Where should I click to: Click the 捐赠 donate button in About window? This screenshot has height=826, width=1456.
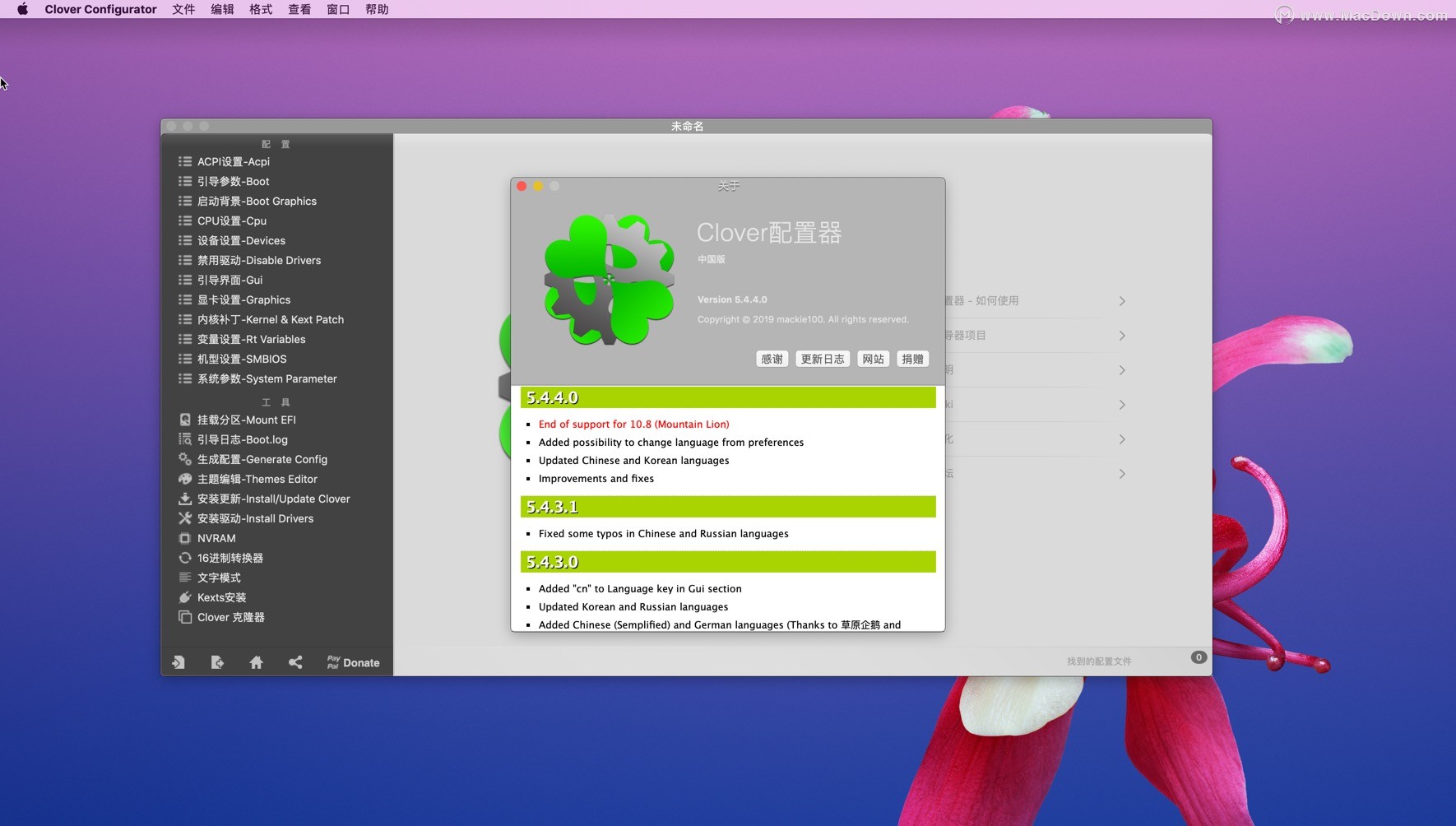click(912, 359)
